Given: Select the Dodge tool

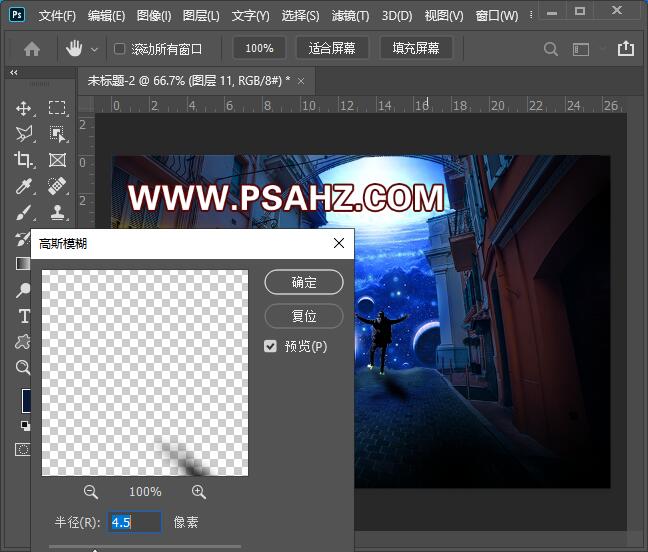Looking at the screenshot, I should (x=23, y=290).
